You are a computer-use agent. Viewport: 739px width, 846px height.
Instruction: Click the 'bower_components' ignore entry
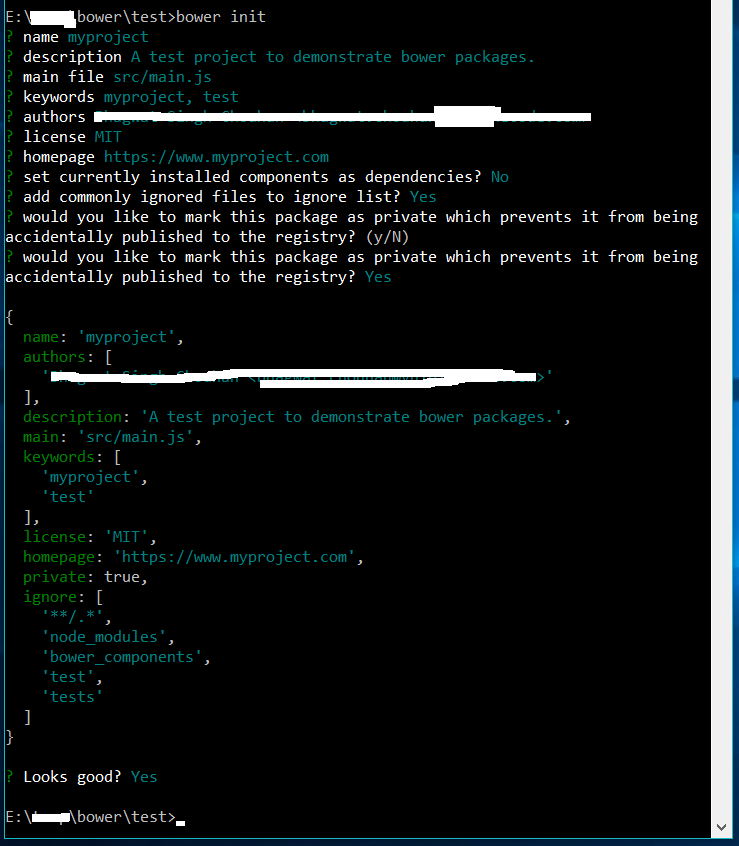point(126,657)
